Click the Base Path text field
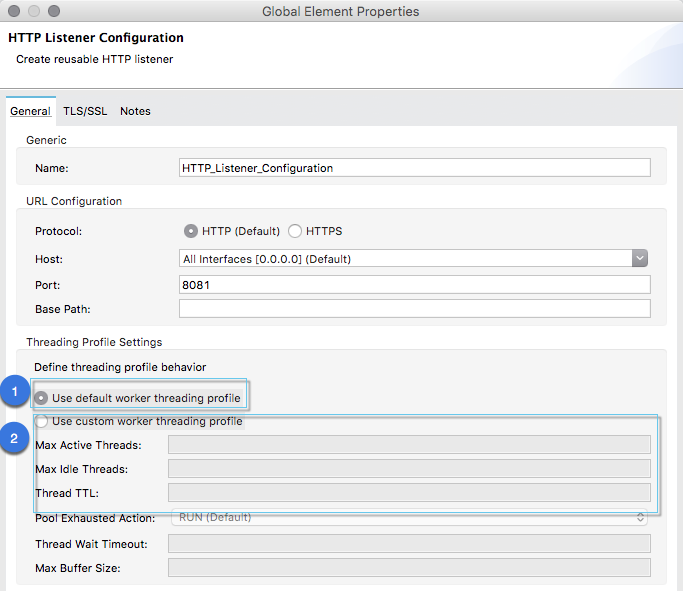 (x=414, y=308)
